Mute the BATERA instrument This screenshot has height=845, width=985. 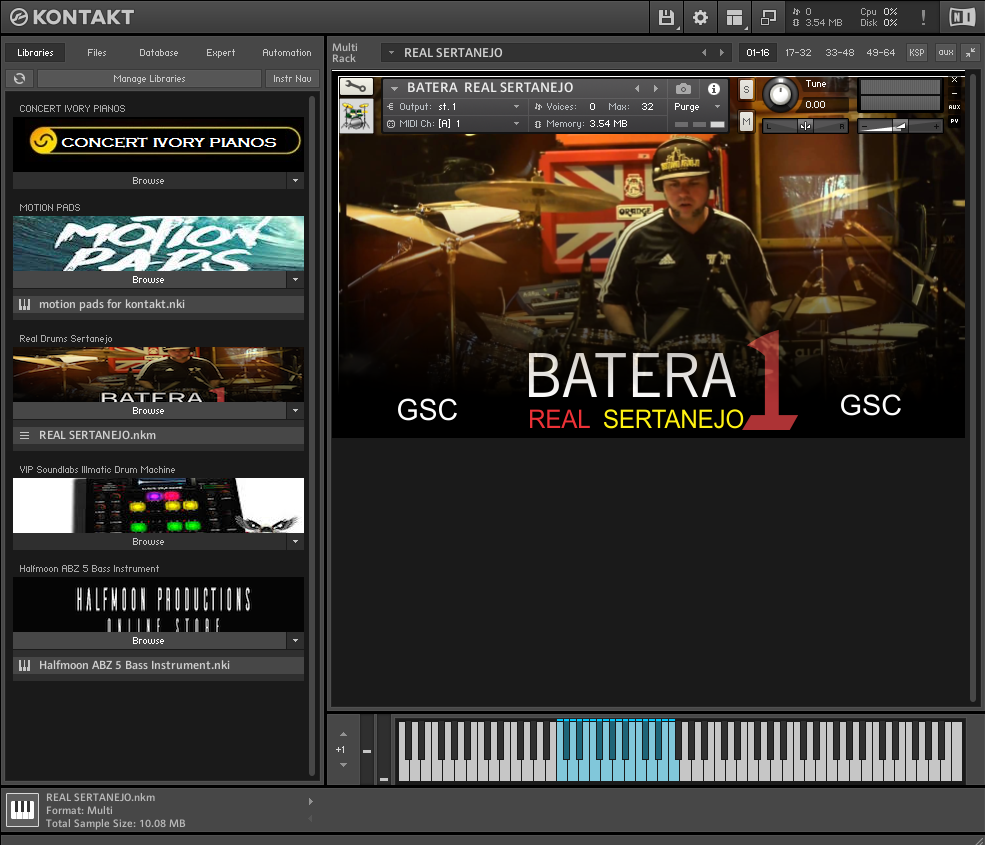pos(746,121)
